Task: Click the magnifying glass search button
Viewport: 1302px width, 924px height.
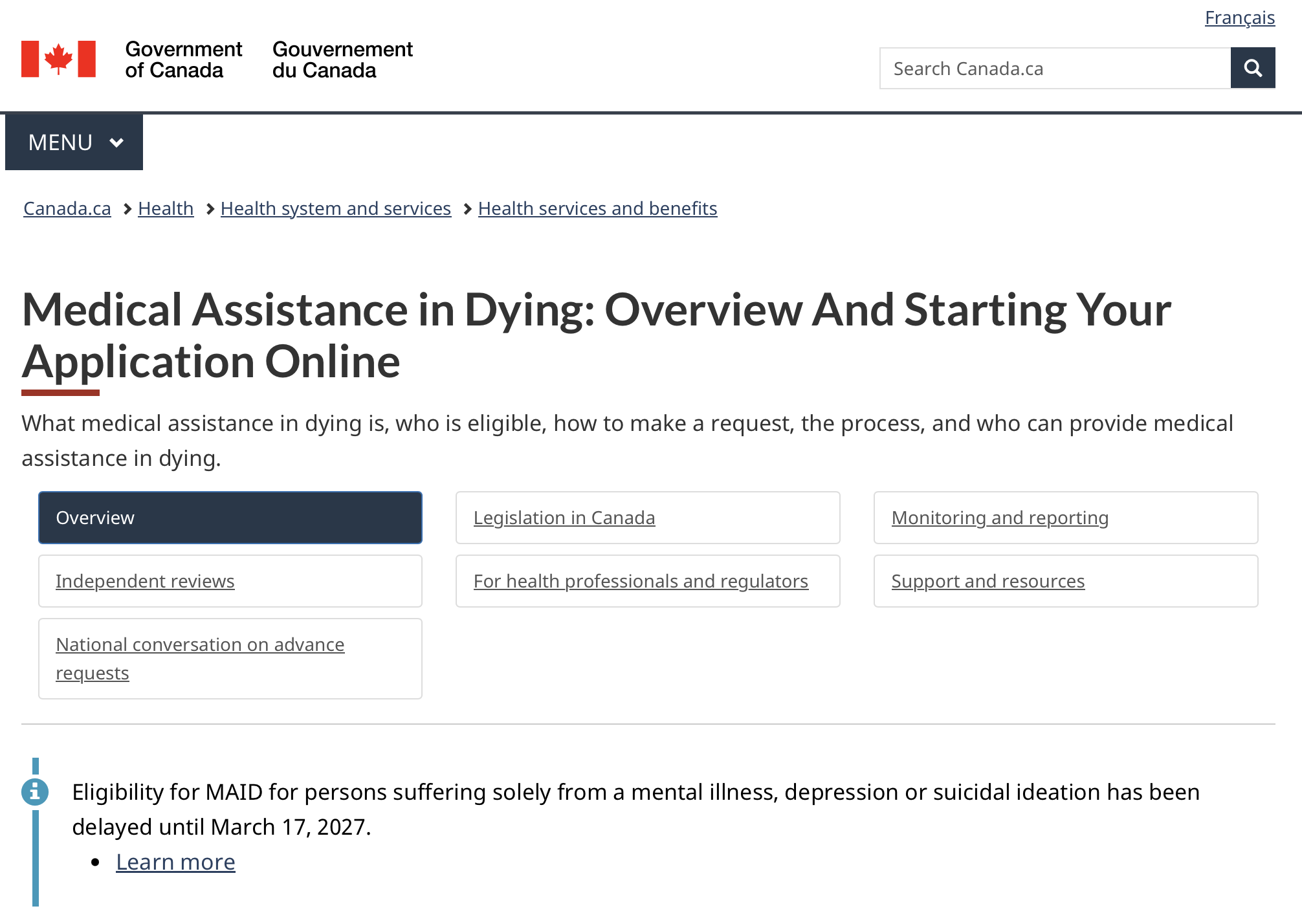Action: 1252,68
